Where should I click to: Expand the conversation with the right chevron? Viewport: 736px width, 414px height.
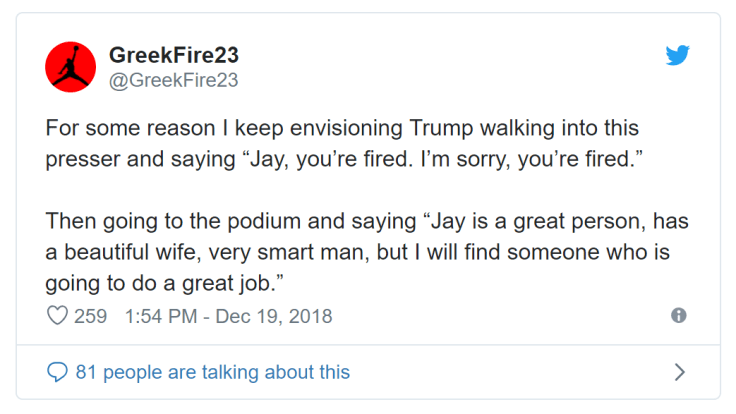coord(679,372)
